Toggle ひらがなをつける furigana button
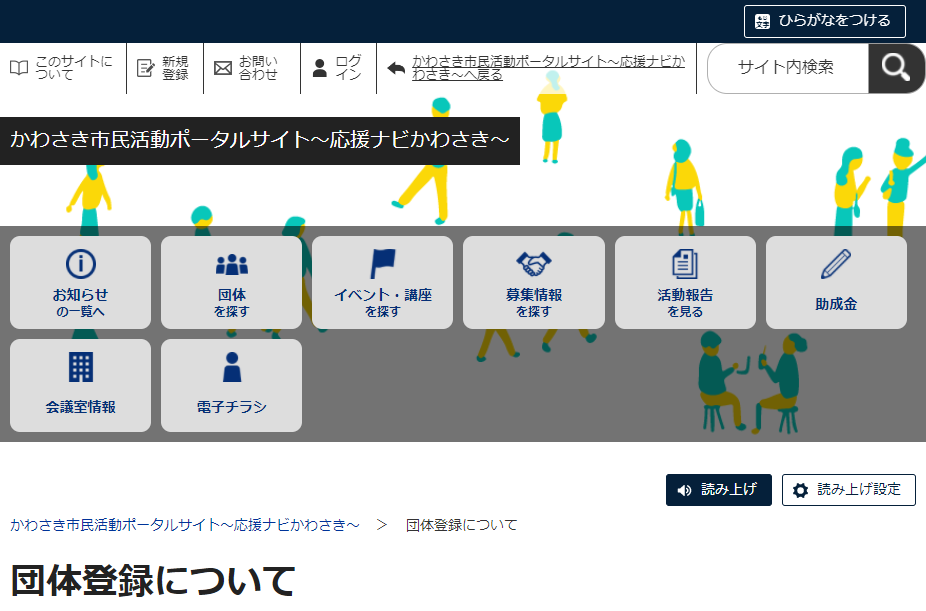926x611 pixels. click(x=824, y=21)
